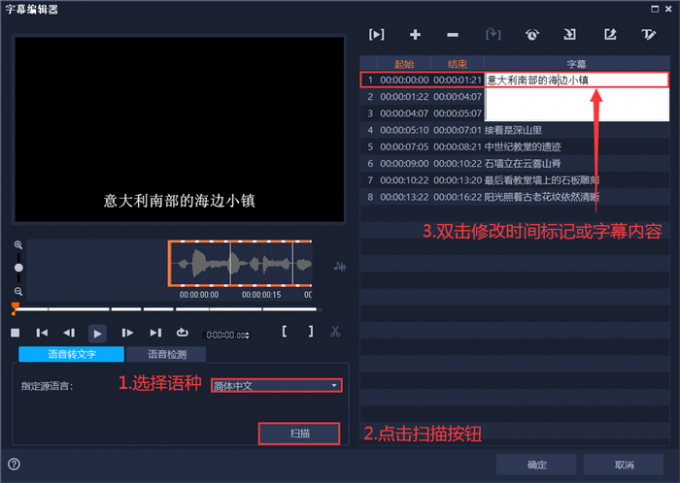The width and height of the screenshot is (680, 483).
Task: Open the text options T icon
Action: pyautogui.click(x=649, y=34)
